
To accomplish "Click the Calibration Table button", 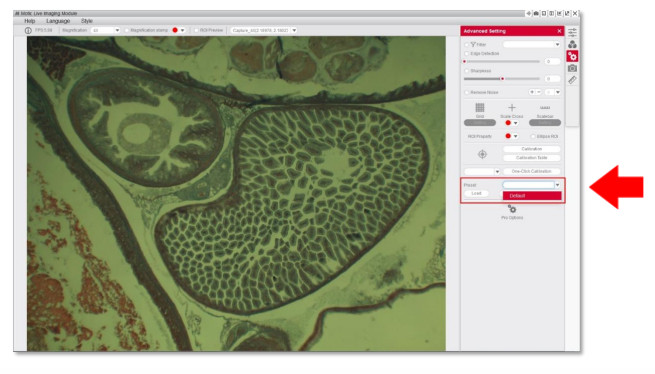I will tap(532, 158).
